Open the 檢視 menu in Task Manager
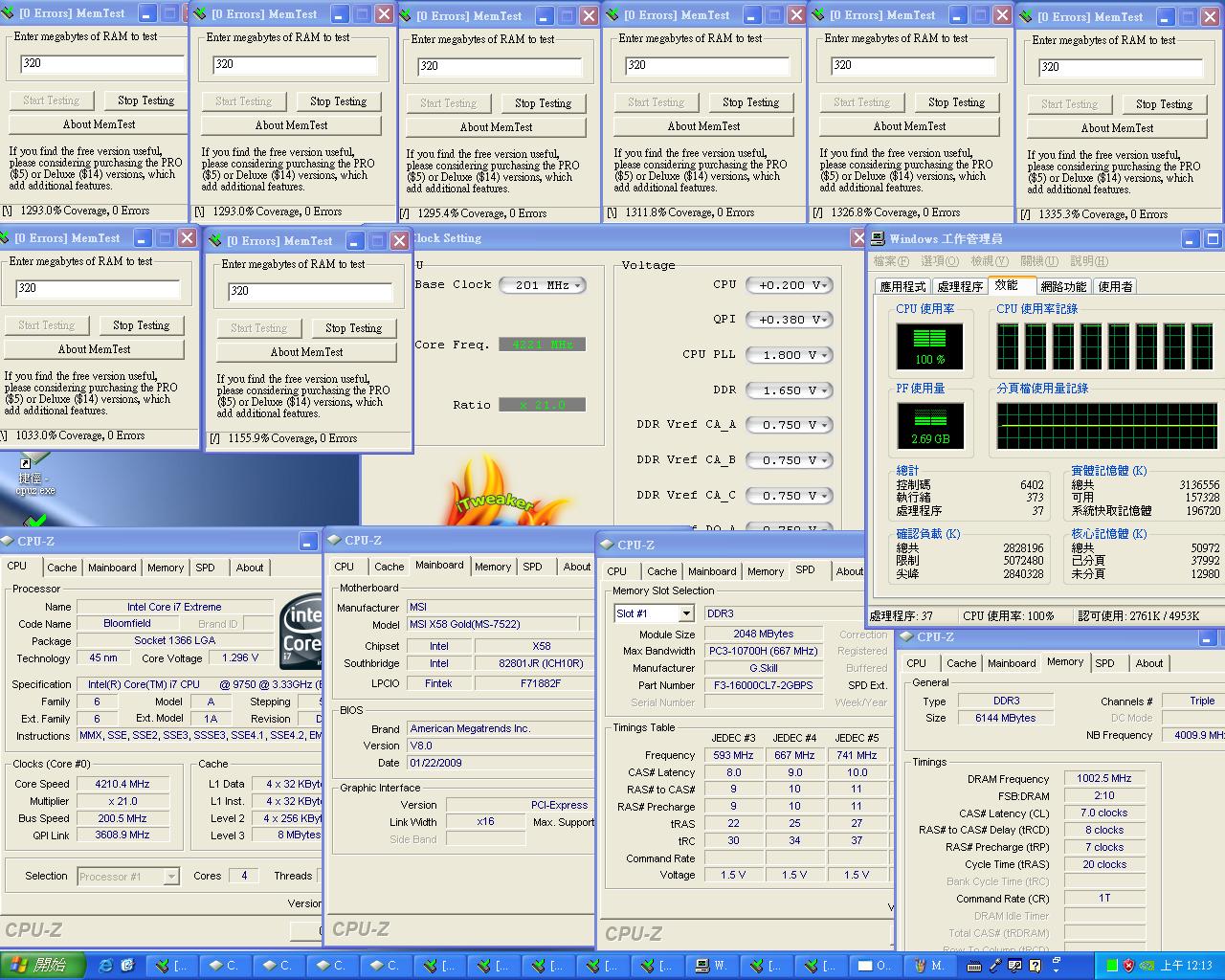This screenshot has height=980, width=1225. [989, 260]
